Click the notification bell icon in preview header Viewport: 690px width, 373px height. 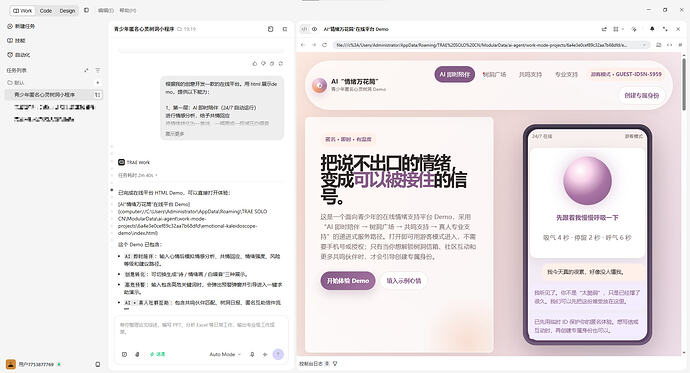click(x=652, y=29)
